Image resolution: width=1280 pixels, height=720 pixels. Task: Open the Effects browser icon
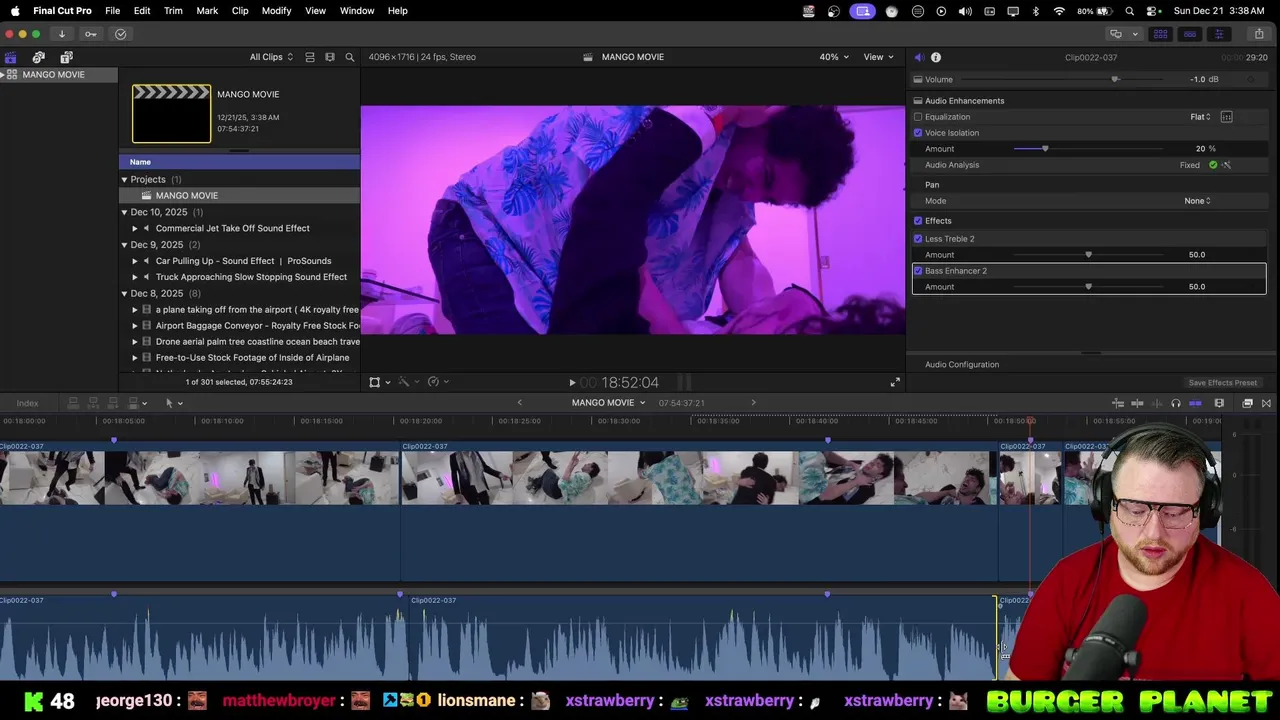tap(1248, 403)
